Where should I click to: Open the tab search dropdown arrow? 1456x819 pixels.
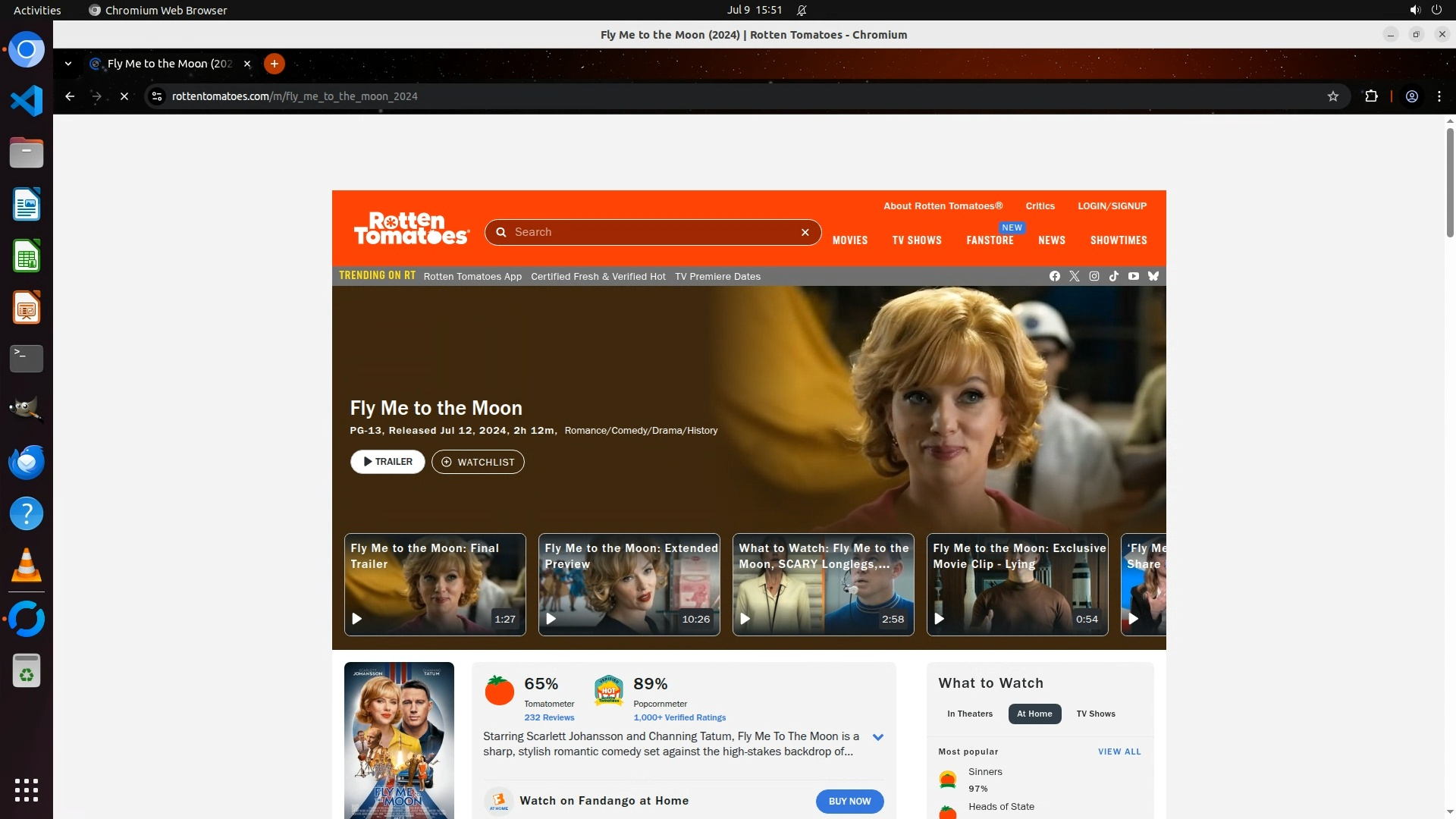68,64
